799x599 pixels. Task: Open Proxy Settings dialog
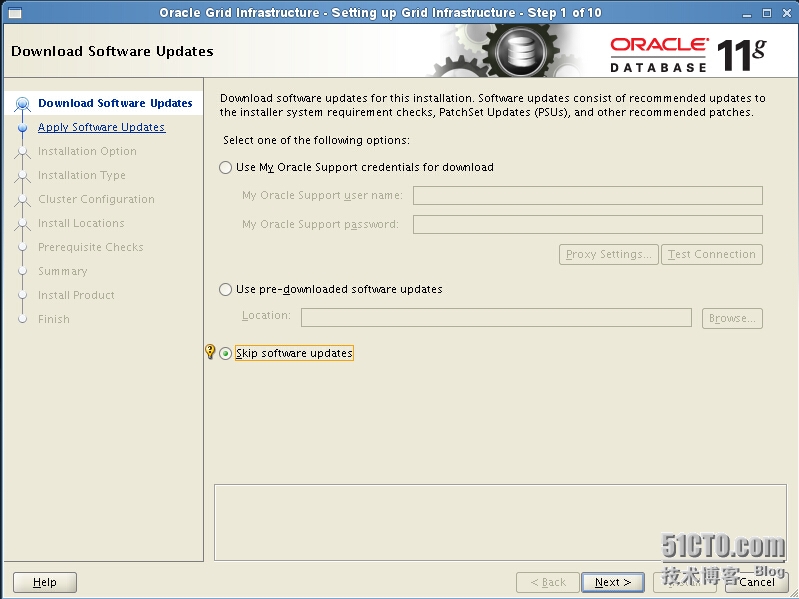[608, 254]
